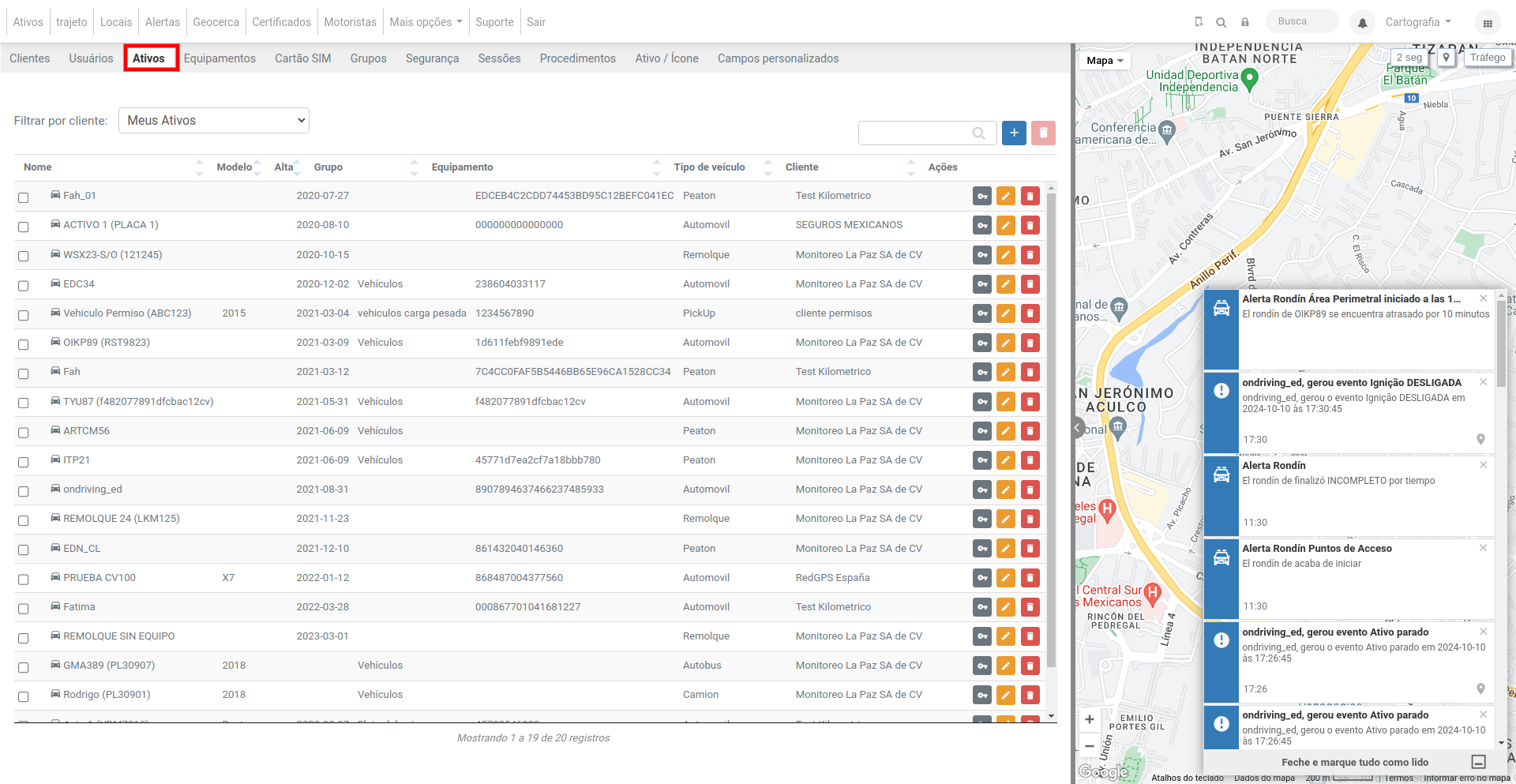Collapse the map panel with side arrow
The width and height of the screenshot is (1516, 784).
tap(1077, 427)
